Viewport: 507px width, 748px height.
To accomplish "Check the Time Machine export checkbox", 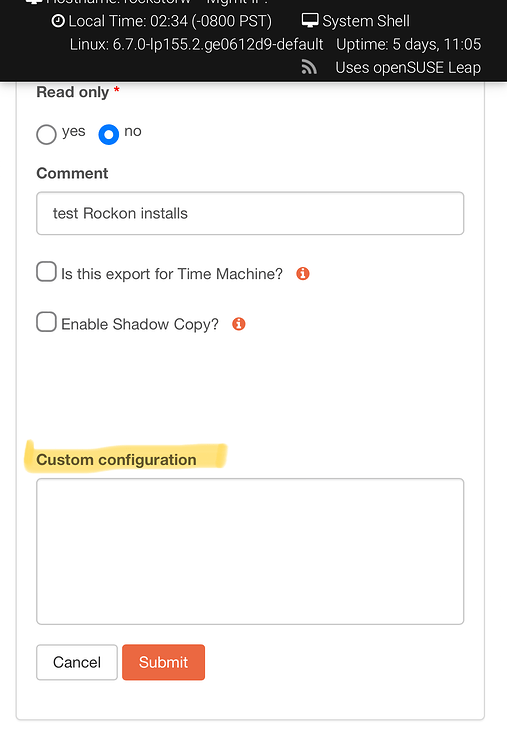I will click(46, 271).
